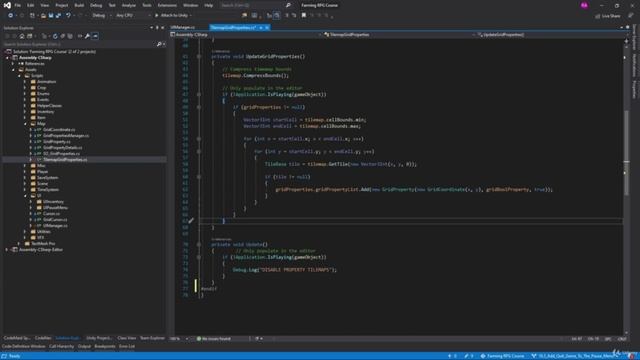Click in the Search Solution Explorer field
This screenshot has width=640, height=360.
[80, 44]
